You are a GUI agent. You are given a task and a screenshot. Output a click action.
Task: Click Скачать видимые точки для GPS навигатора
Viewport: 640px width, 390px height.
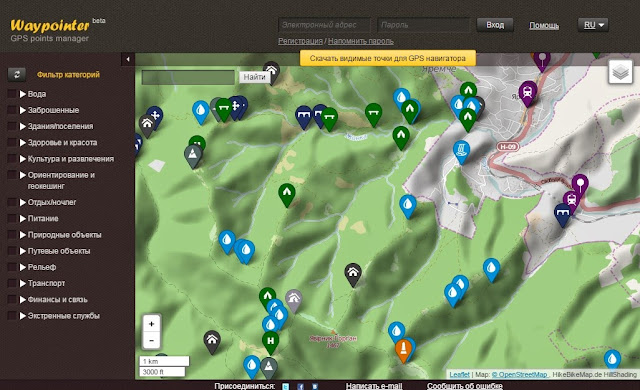click(x=388, y=58)
